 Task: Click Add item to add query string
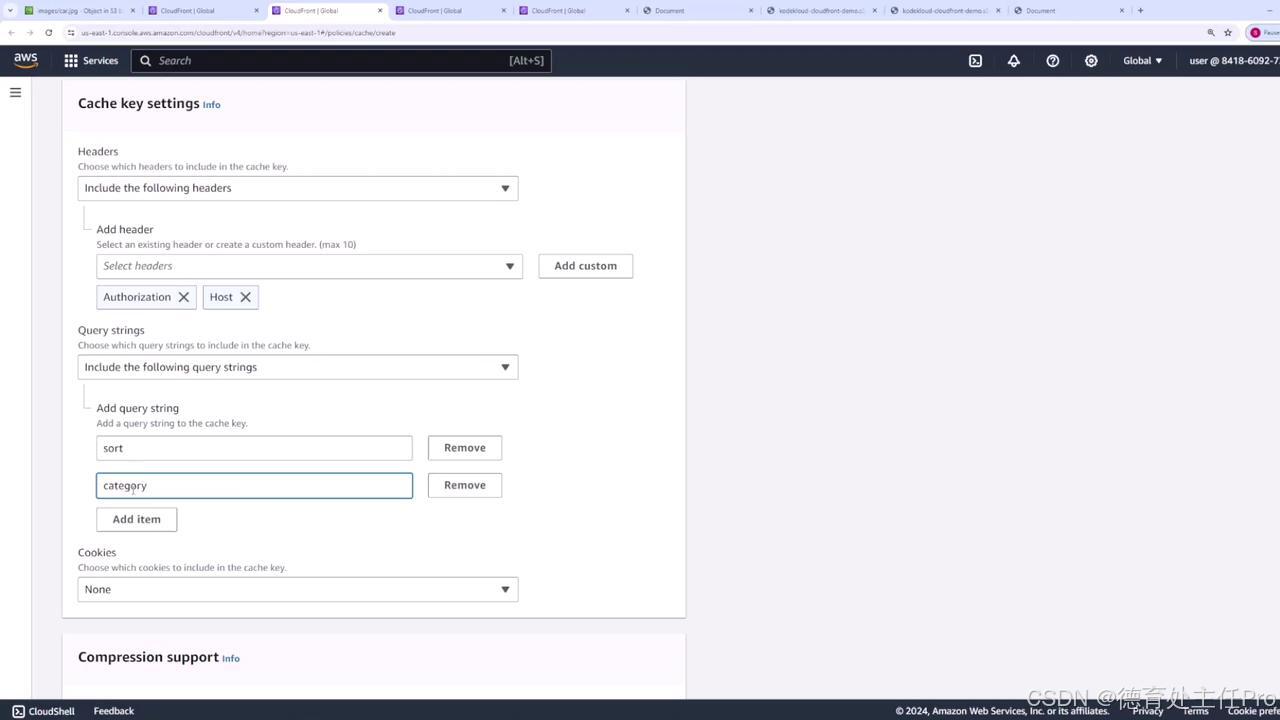(136, 518)
